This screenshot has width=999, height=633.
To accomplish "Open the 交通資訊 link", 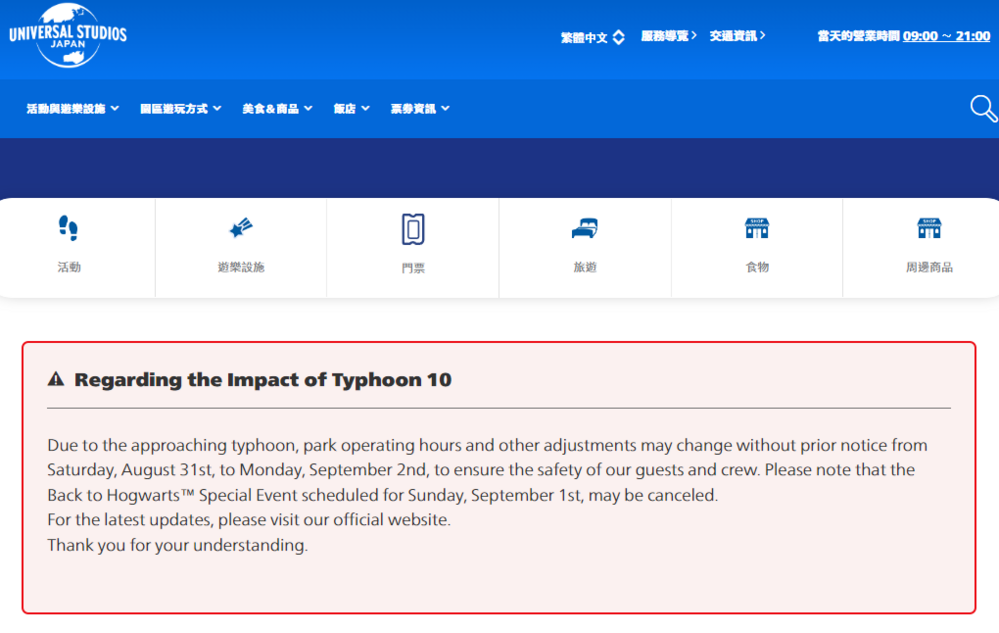I will [737, 36].
